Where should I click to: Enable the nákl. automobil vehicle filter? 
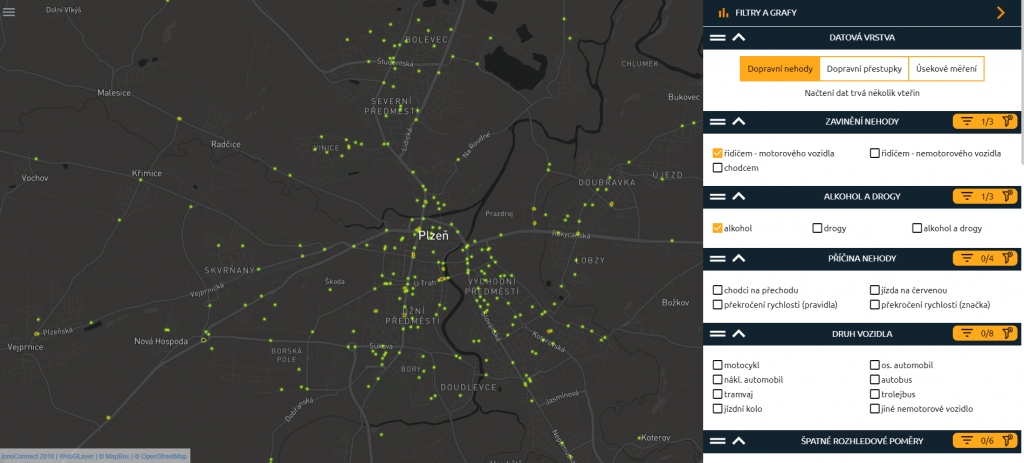(x=718, y=379)
